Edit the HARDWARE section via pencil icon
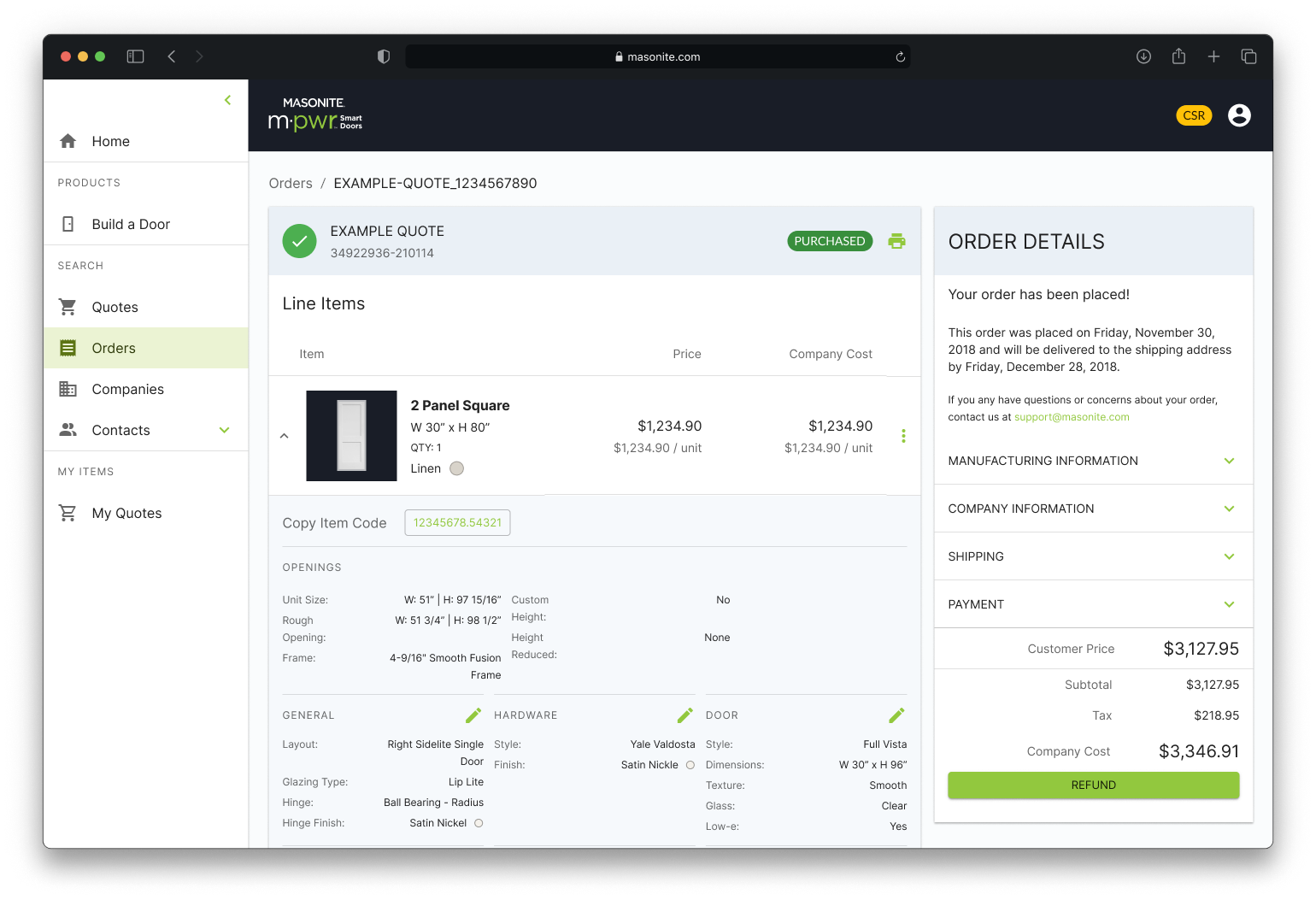The height and width of the screenshot is (900, 1316). [684, 715]
